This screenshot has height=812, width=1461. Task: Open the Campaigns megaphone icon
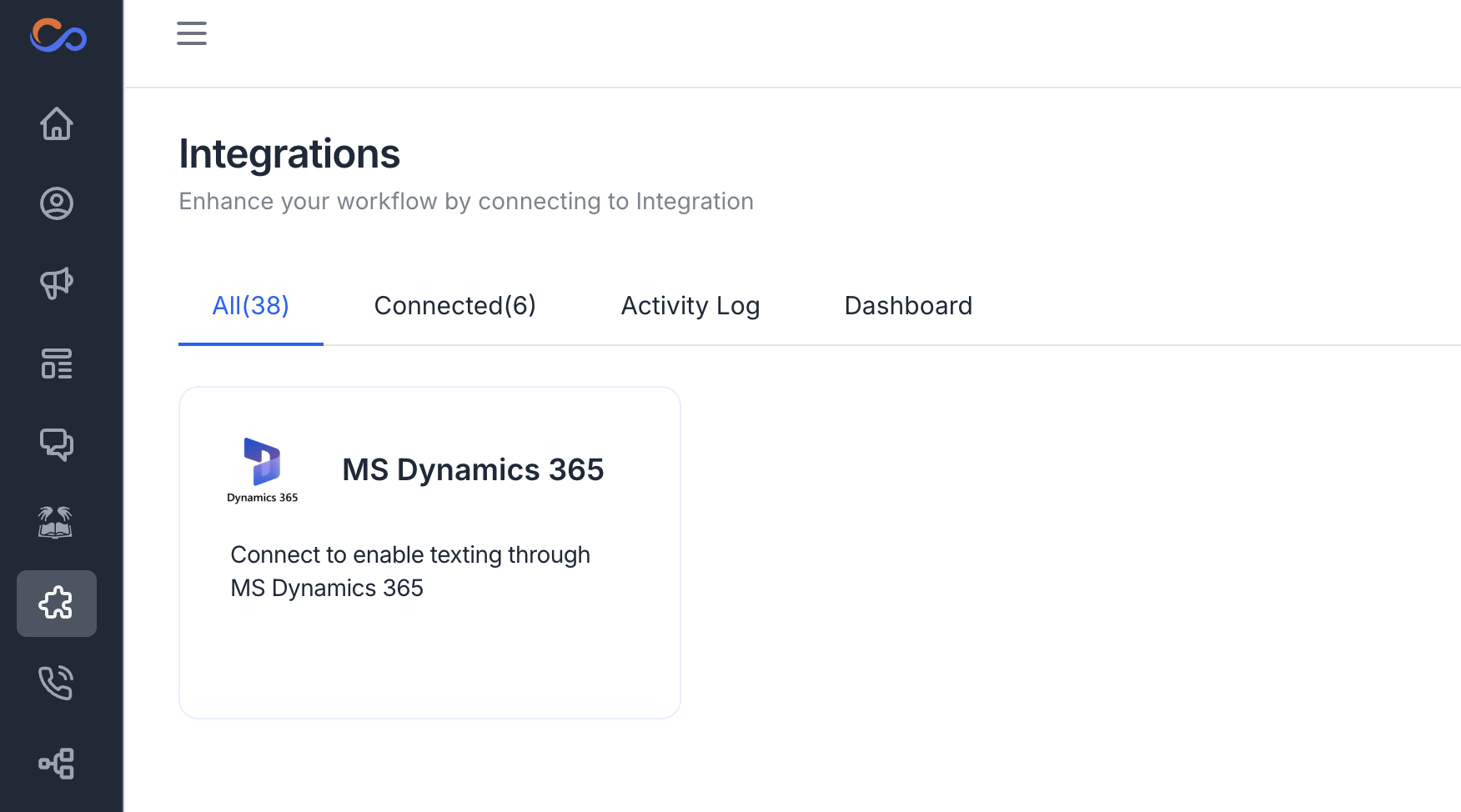pyautogui.click(x=57, y=283)
